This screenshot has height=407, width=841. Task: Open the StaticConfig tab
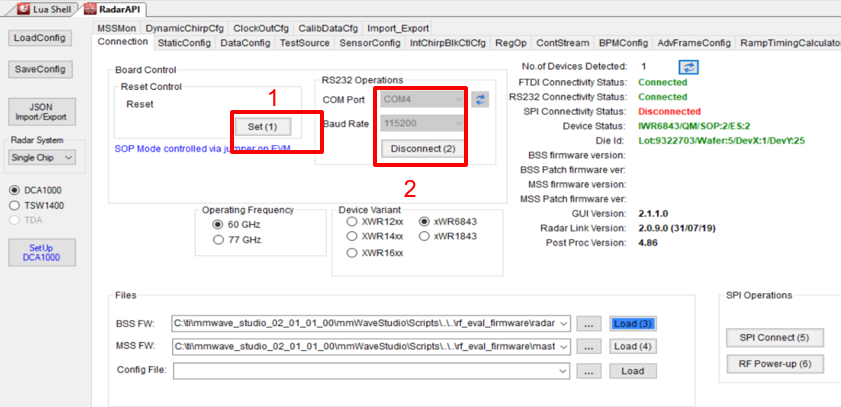tap(184, 43)
